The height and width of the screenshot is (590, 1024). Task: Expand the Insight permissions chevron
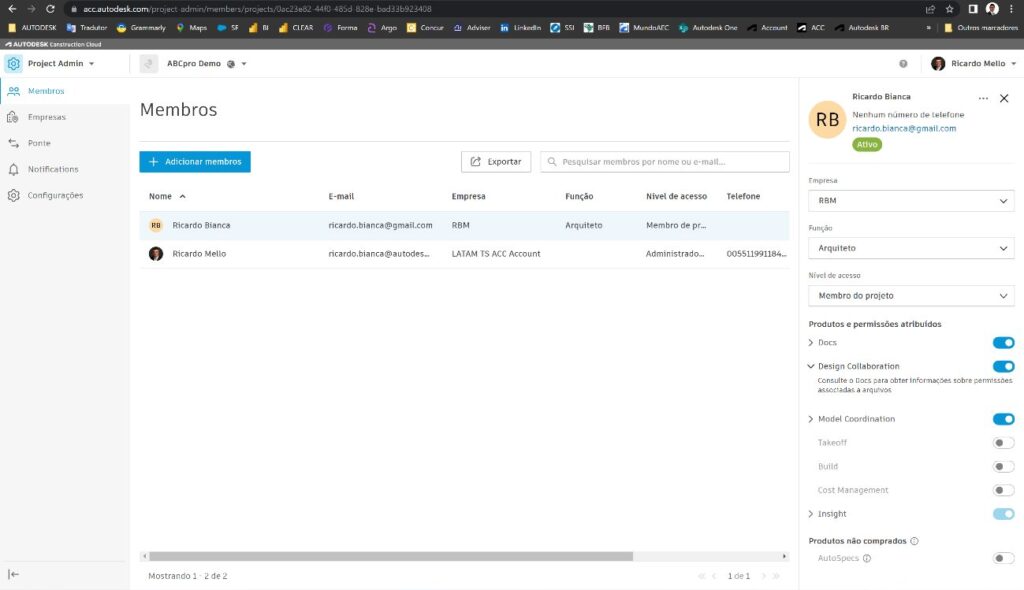click(x=811, y=514)
